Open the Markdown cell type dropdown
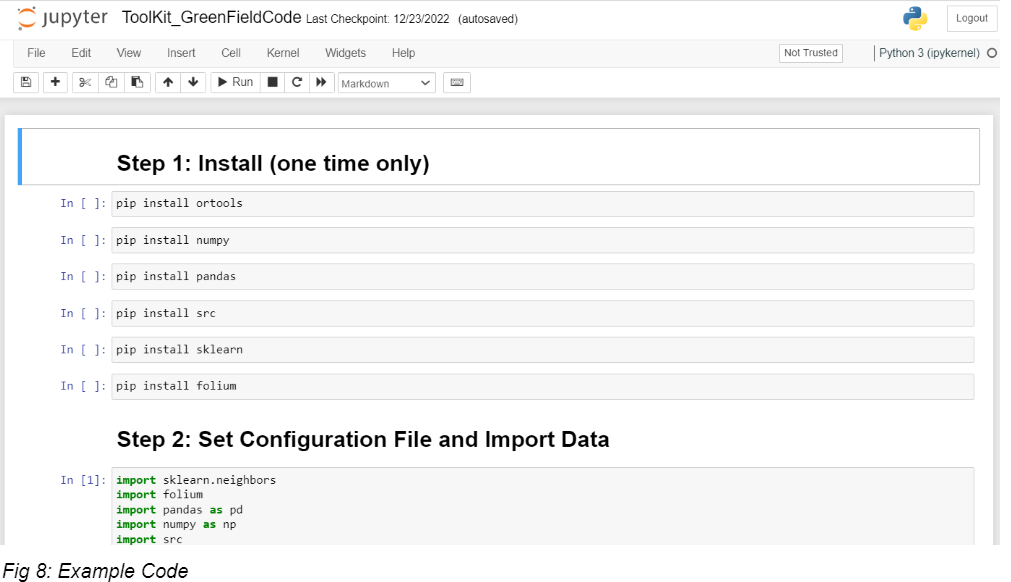The image size is (1011, 582). [x=386, y=83]
